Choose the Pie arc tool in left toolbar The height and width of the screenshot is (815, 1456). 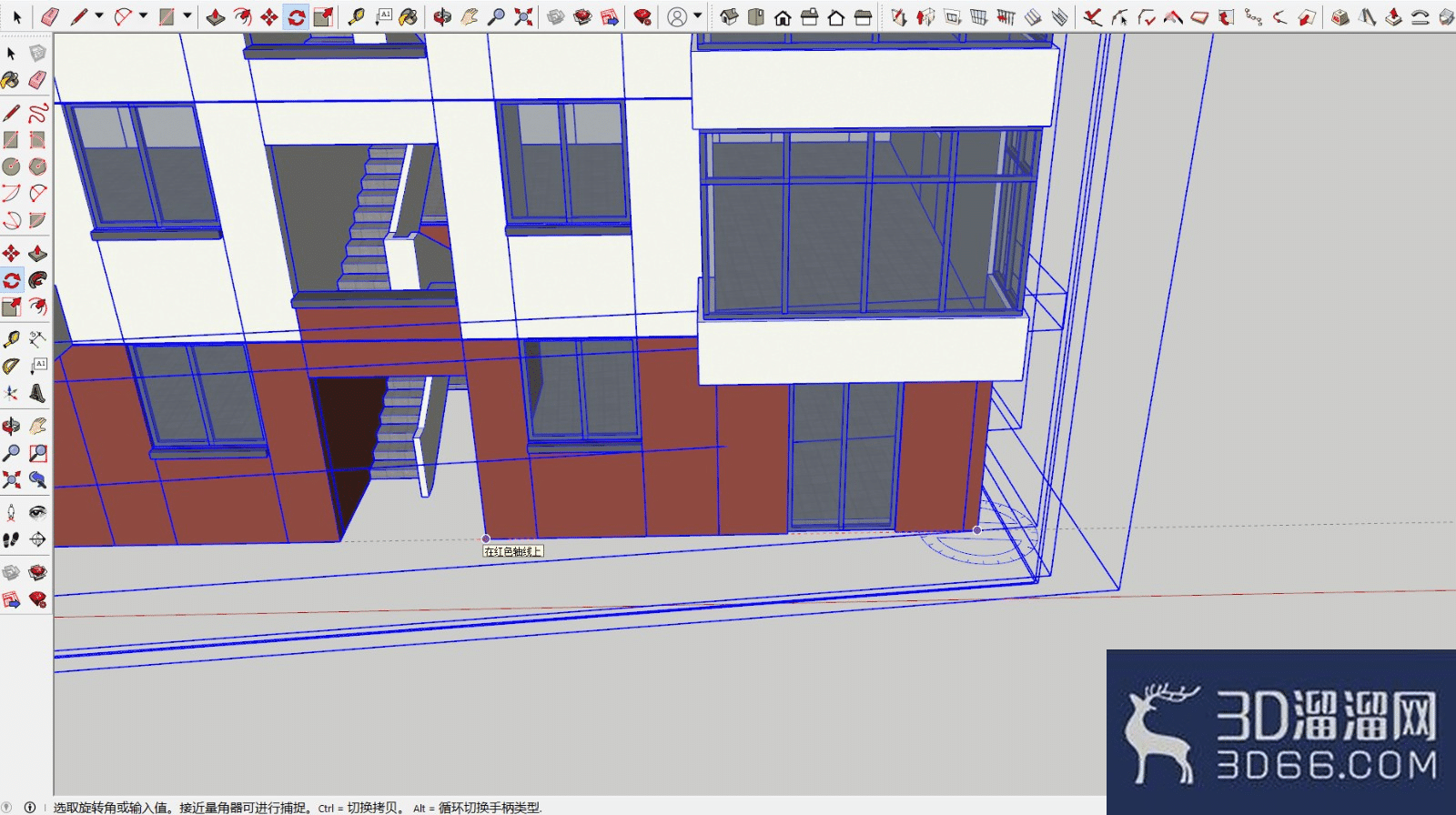pyautogui.click(x=37, y=220)
